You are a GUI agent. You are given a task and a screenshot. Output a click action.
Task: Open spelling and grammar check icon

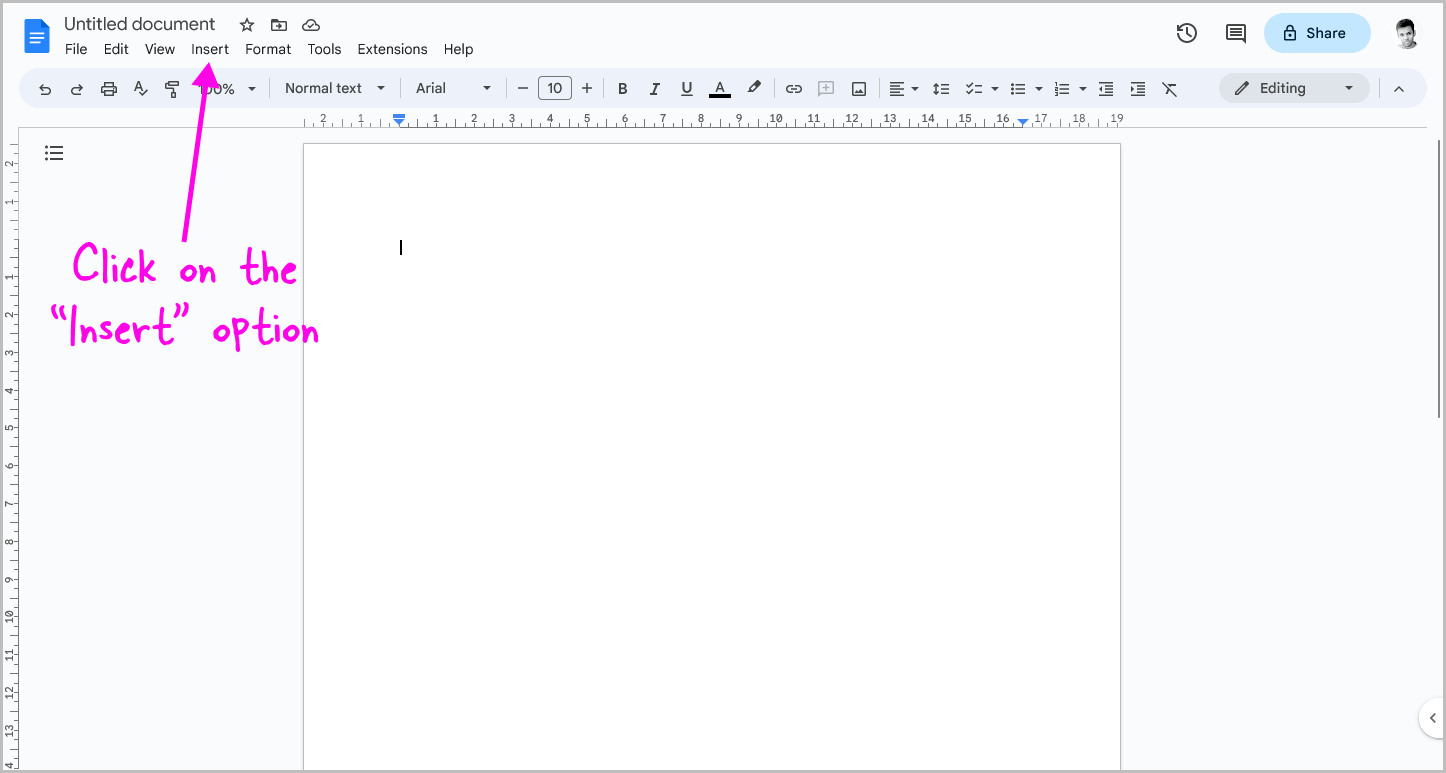[x=140, y=88]
